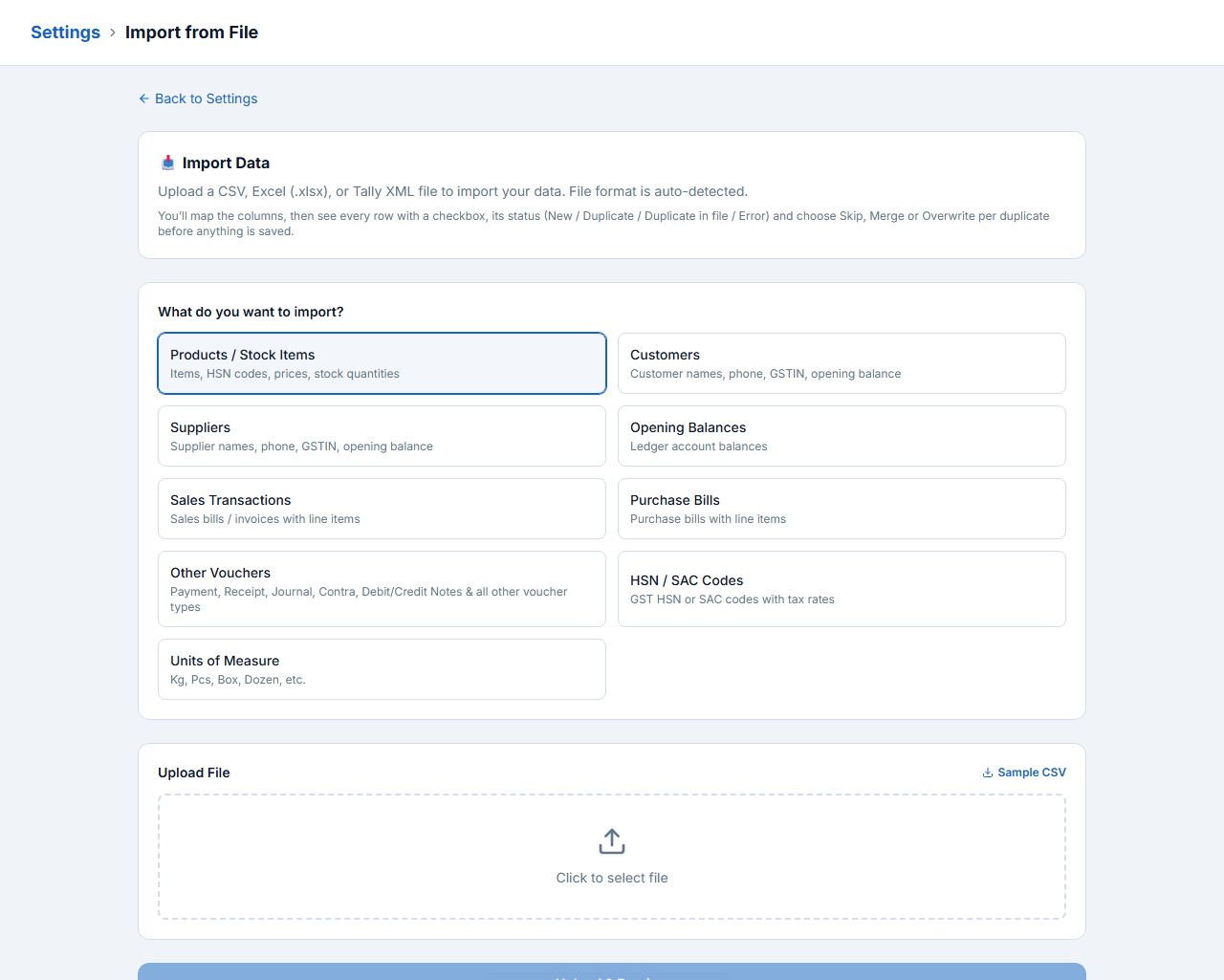1224x980 pixels.
Task: Select Customers import type
Action: coord(841,363)
